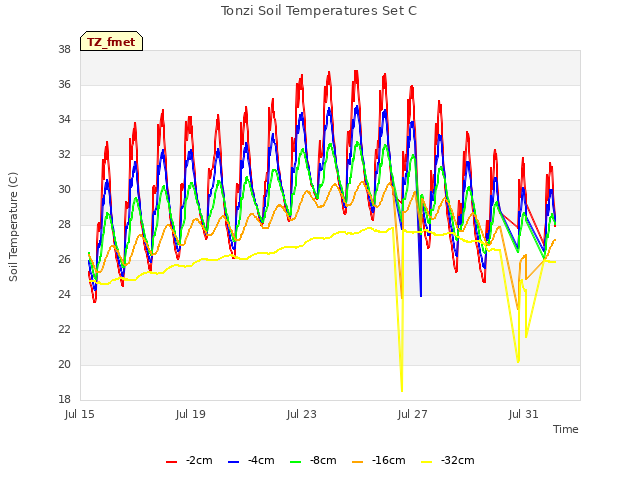Click the Jul 23 x-axis tick label
This screenshot has height=480, width=640.
(302, 414)
